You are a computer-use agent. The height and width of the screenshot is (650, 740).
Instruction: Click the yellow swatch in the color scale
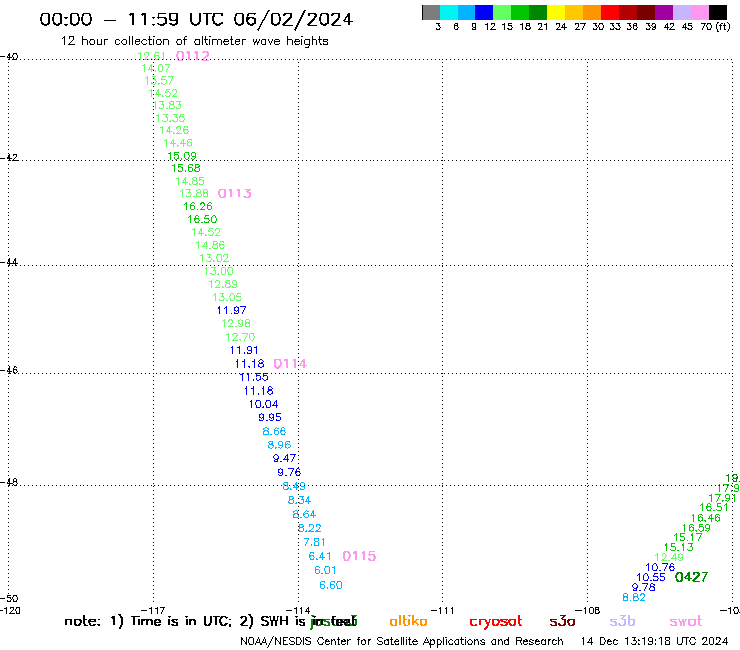click(556, 12)
